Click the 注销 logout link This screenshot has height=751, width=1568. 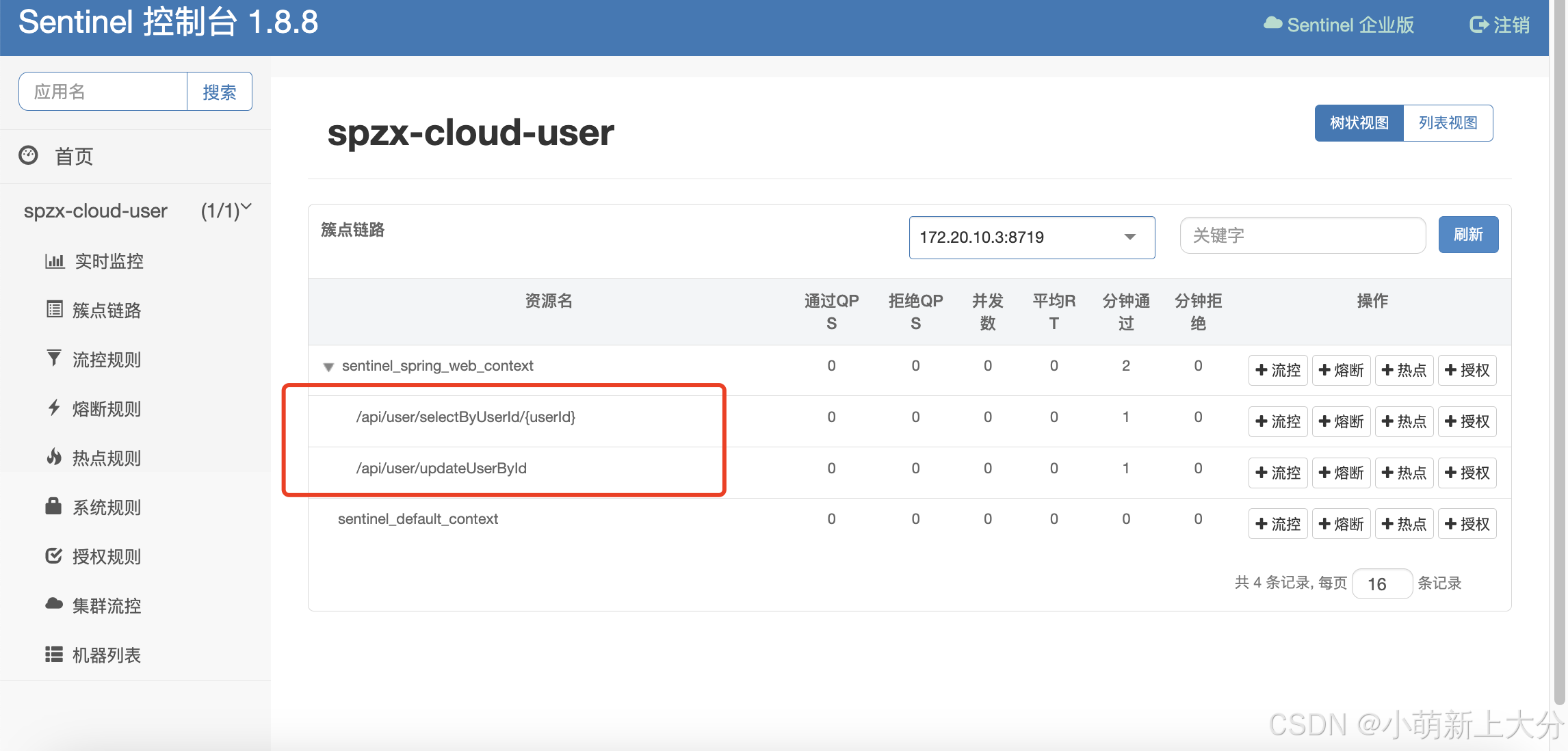(1500, 25)
